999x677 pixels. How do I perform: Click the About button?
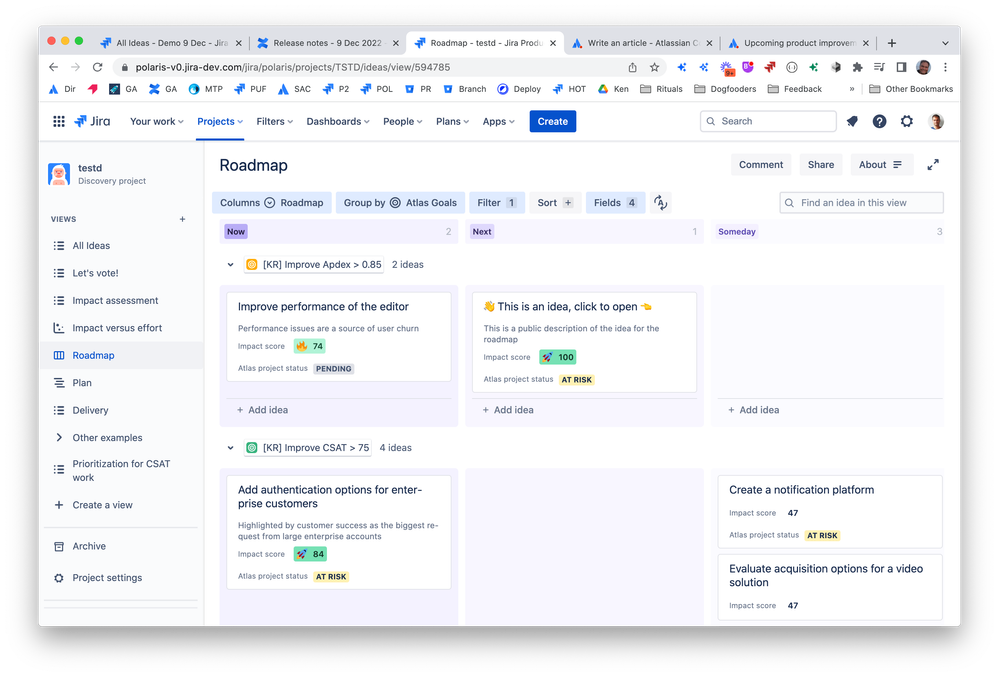[881, 164]
